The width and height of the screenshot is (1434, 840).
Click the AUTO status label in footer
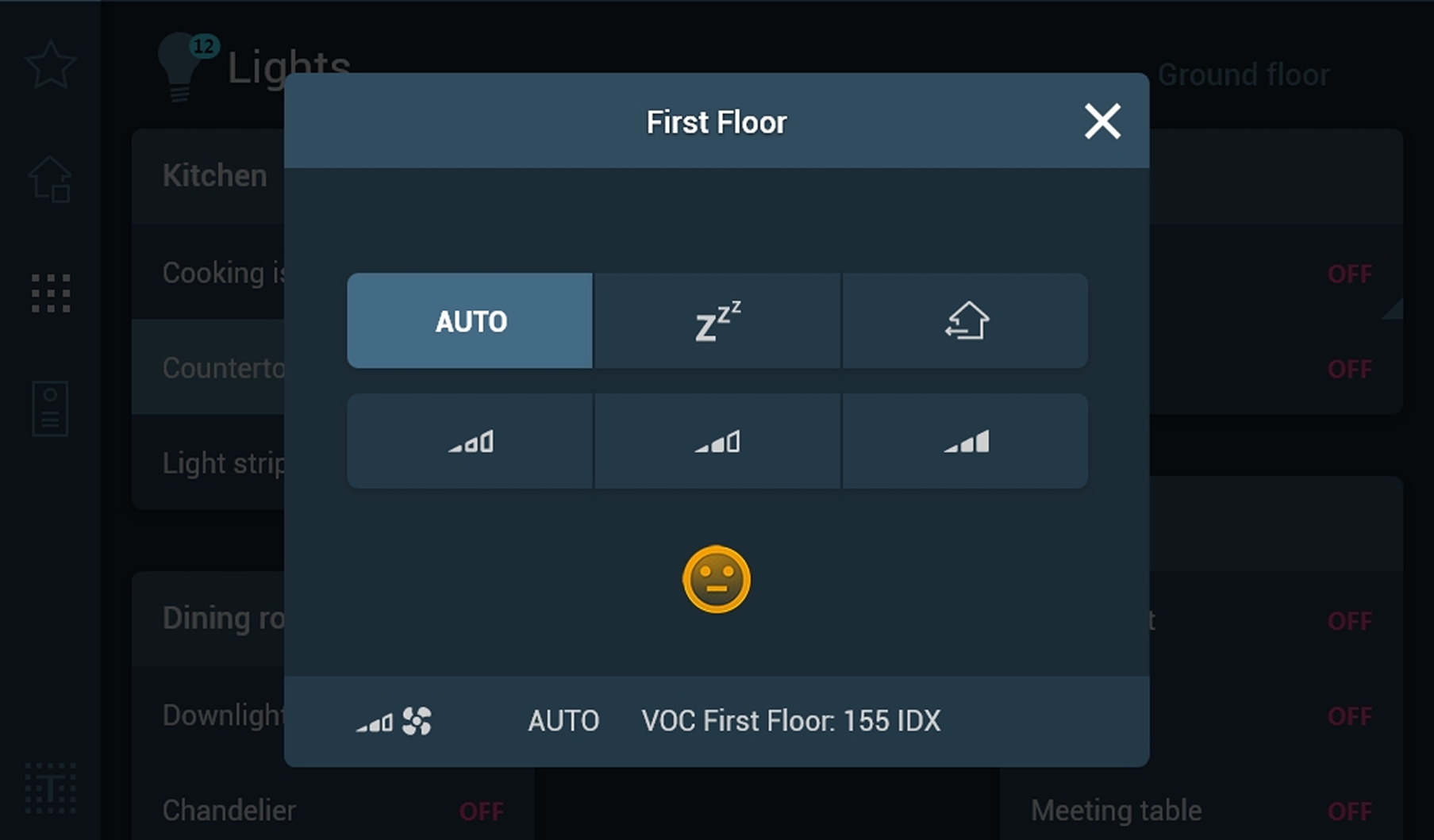point(563,721)
